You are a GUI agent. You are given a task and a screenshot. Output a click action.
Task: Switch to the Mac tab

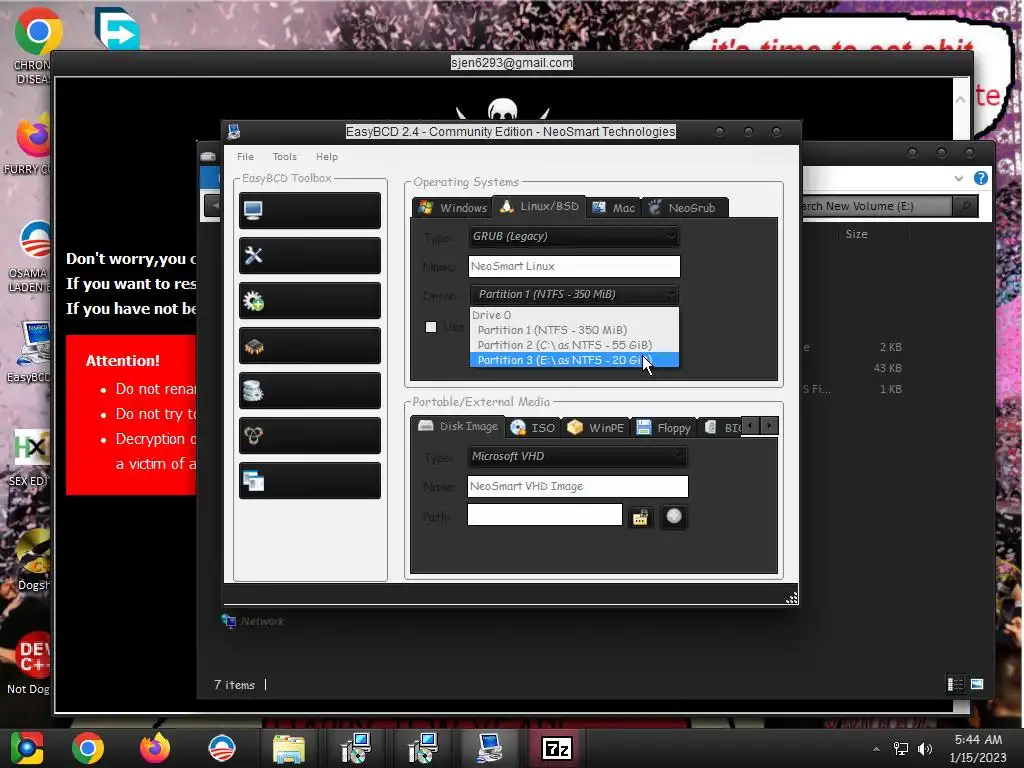[613, 208]
